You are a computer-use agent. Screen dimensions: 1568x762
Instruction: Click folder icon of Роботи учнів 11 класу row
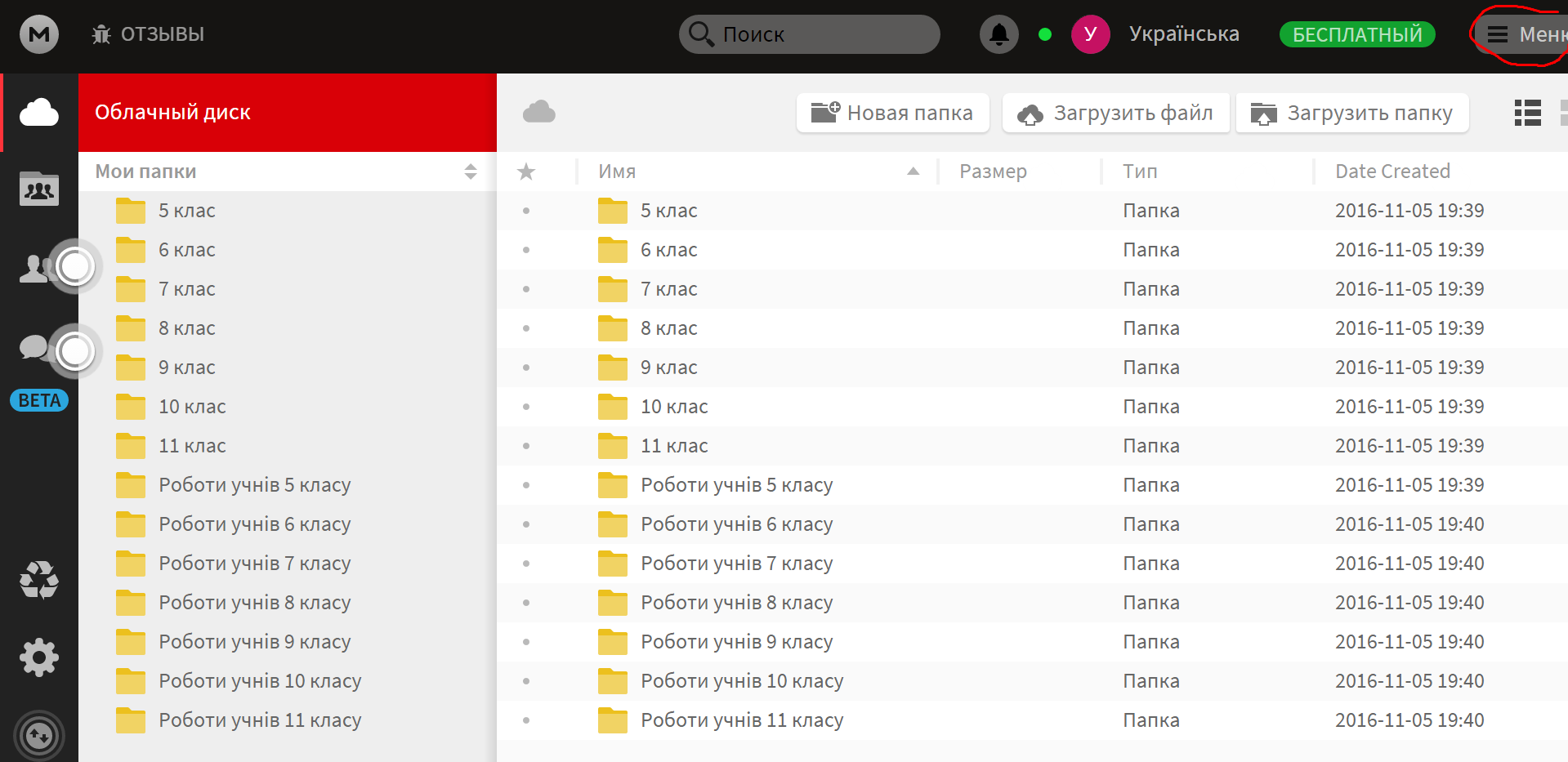click(x=613, y=720)
